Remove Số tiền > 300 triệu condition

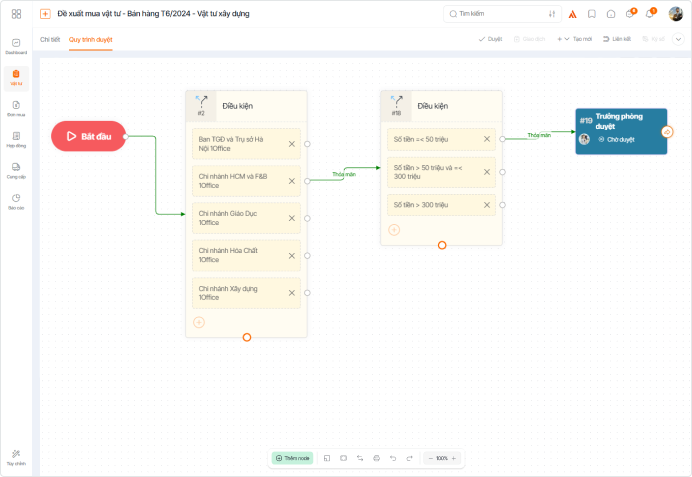click(x=487, y=205)
